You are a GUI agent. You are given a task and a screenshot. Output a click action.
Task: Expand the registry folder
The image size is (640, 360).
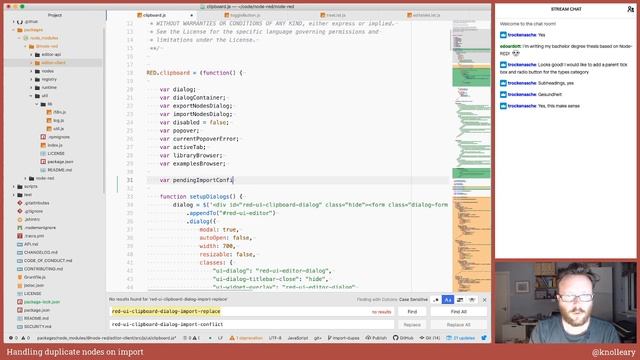click(x=31, y=79)
